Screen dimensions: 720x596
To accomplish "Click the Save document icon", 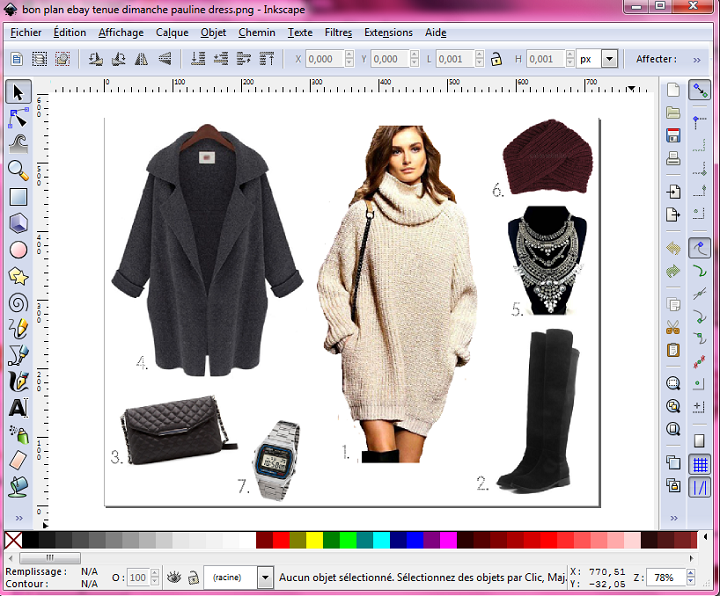I will pos(673,135).
